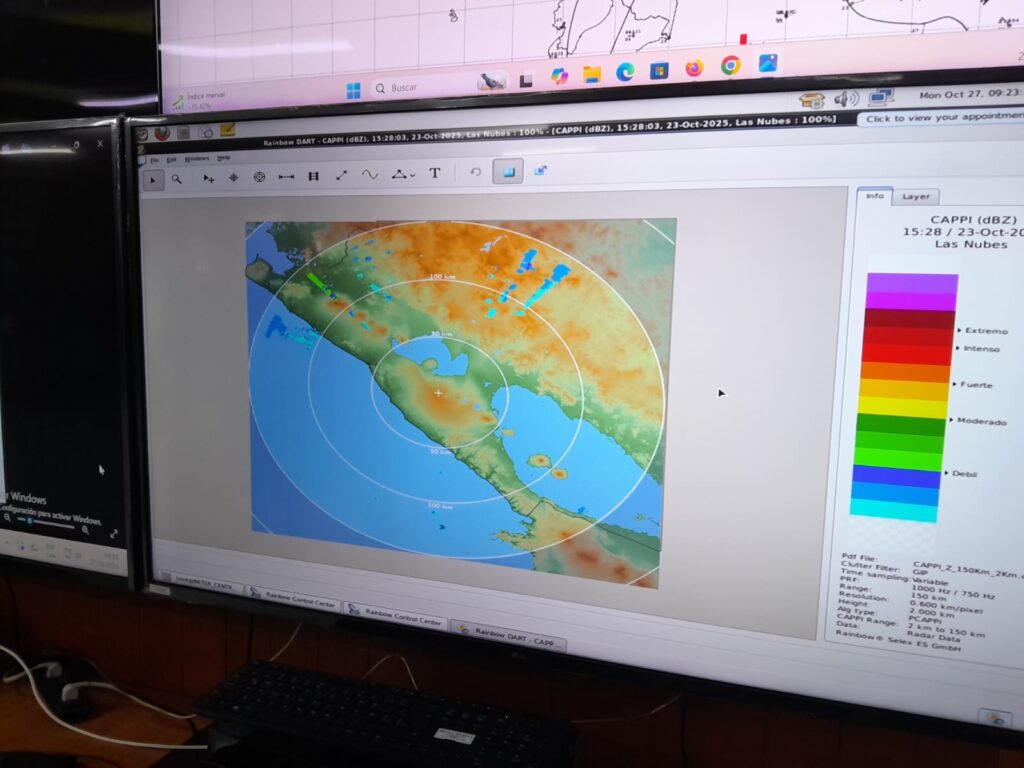1024x768 pixels.
Task: Switch to the Info tab
Action: (874, 195)
